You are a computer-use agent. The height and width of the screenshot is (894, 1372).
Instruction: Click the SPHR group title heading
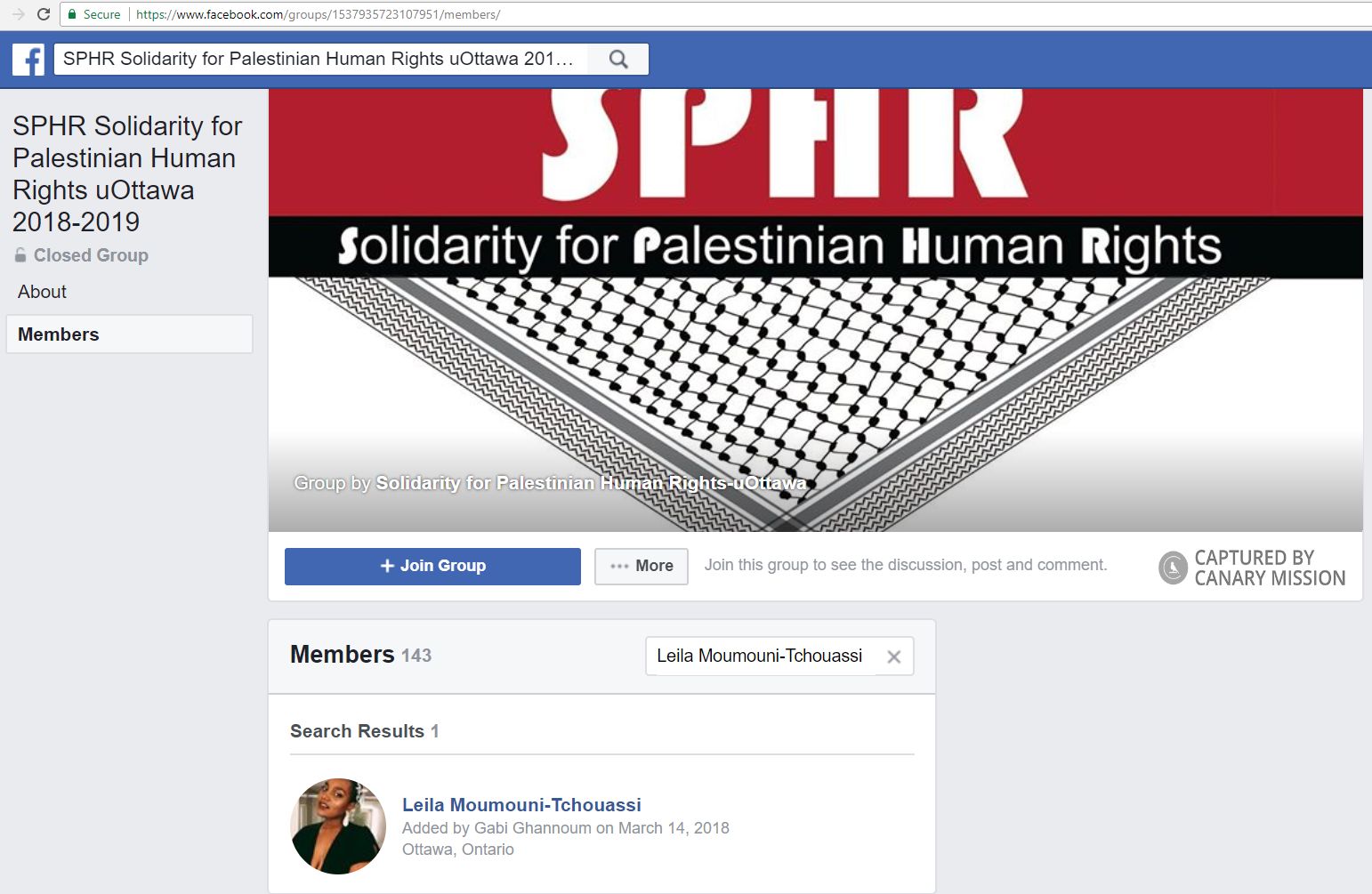pos(127,174)
